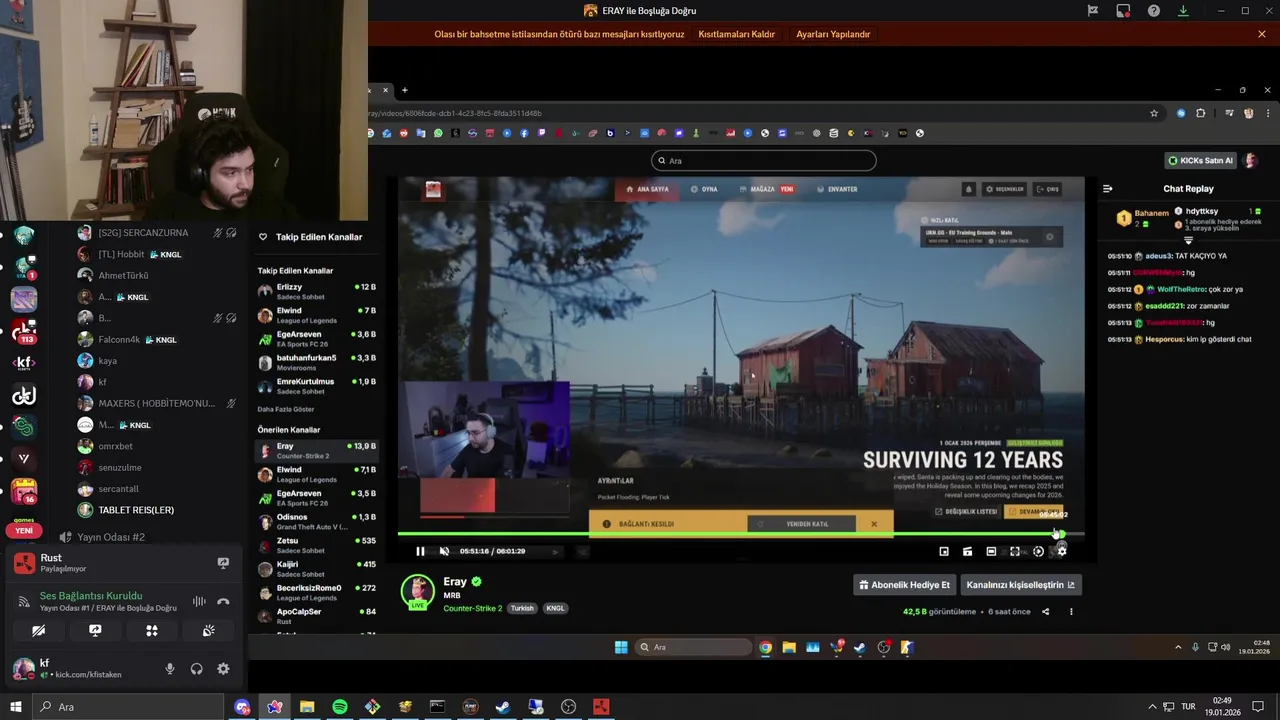Focus Windows taskbar Ara search box
The width and height of the screenshot is (1280, 720).
tap(128, 707)
